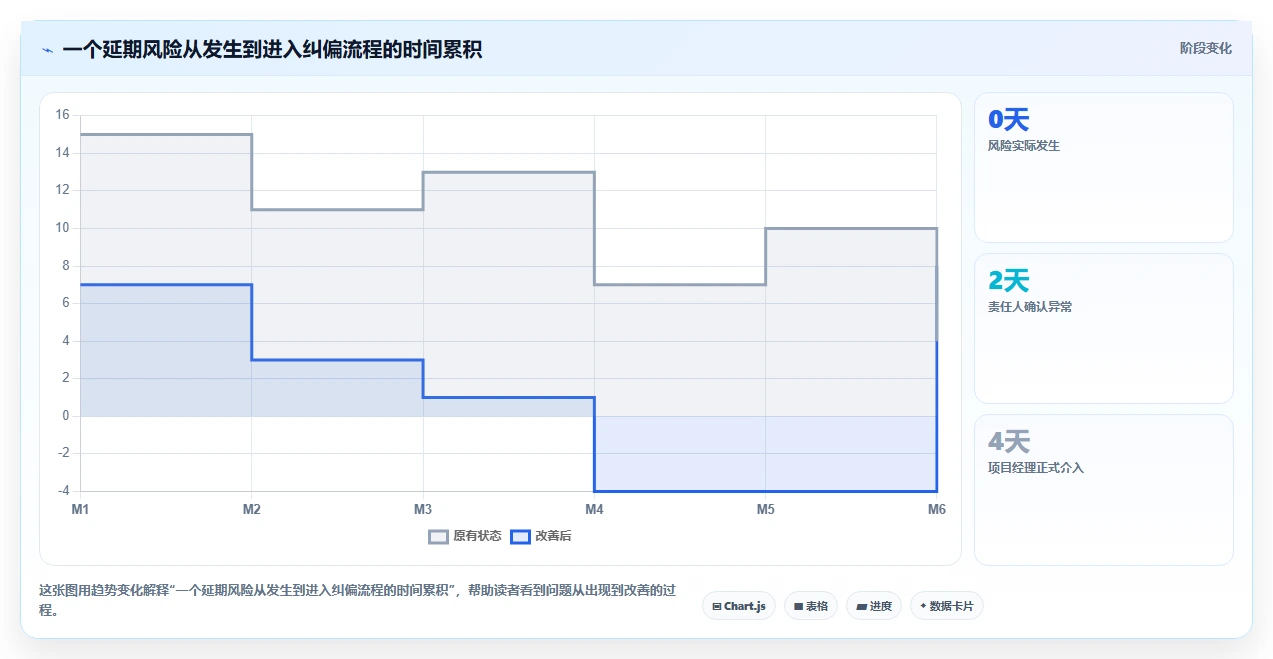Toggle the 改善后 legend swatch

coord(520,537)
